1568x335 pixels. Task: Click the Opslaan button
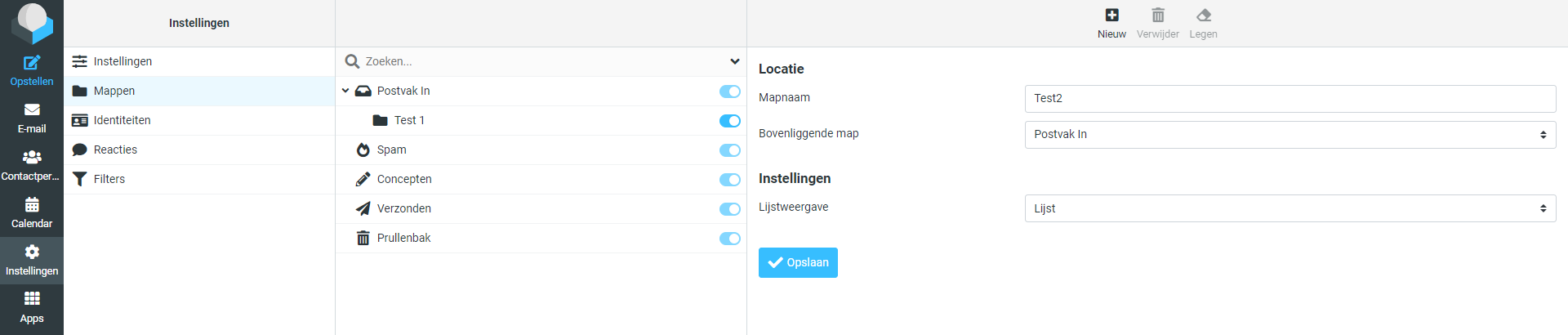coord(798,262)
